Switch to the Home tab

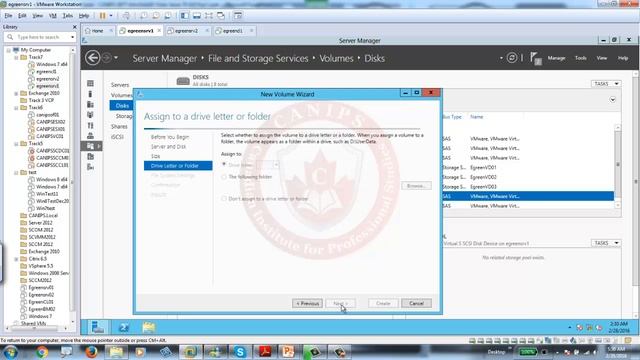[98, 31]
